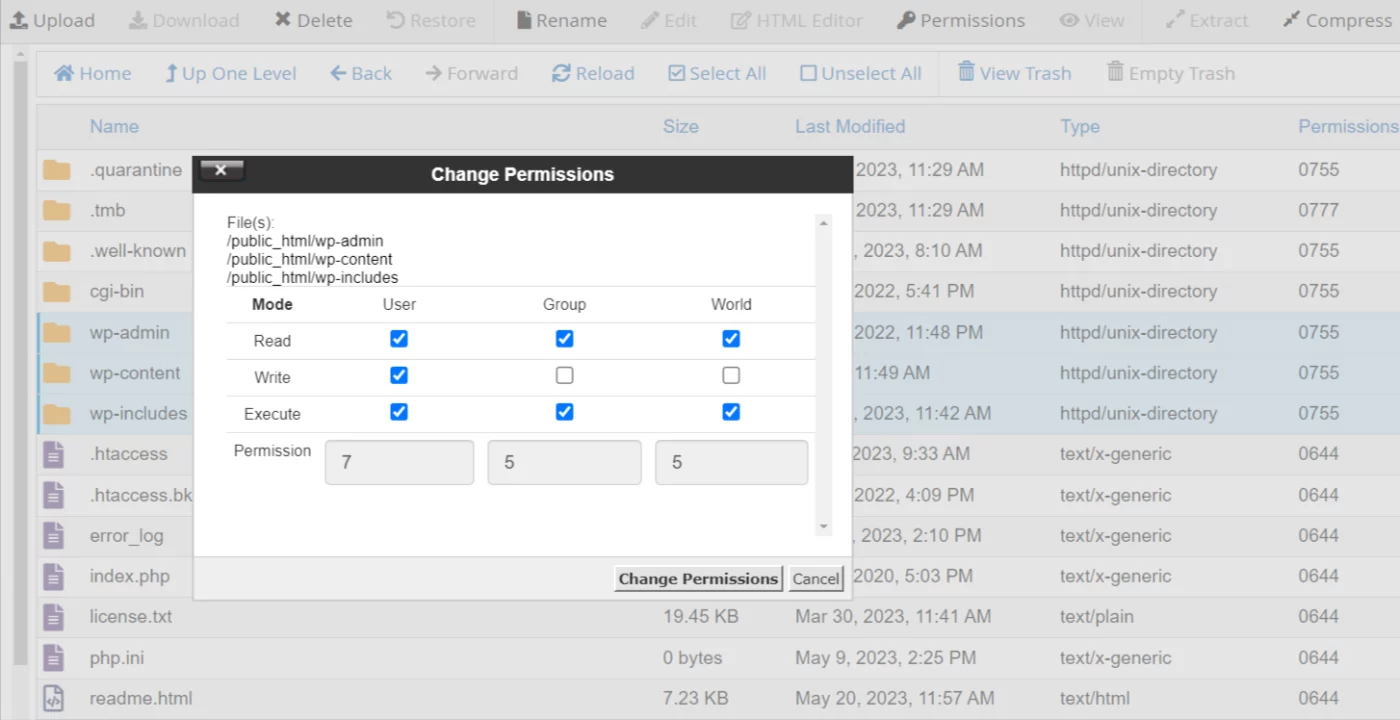Sort by the Name column header
This screenshot has height=720, width=1400.
[x=114, y=127]
